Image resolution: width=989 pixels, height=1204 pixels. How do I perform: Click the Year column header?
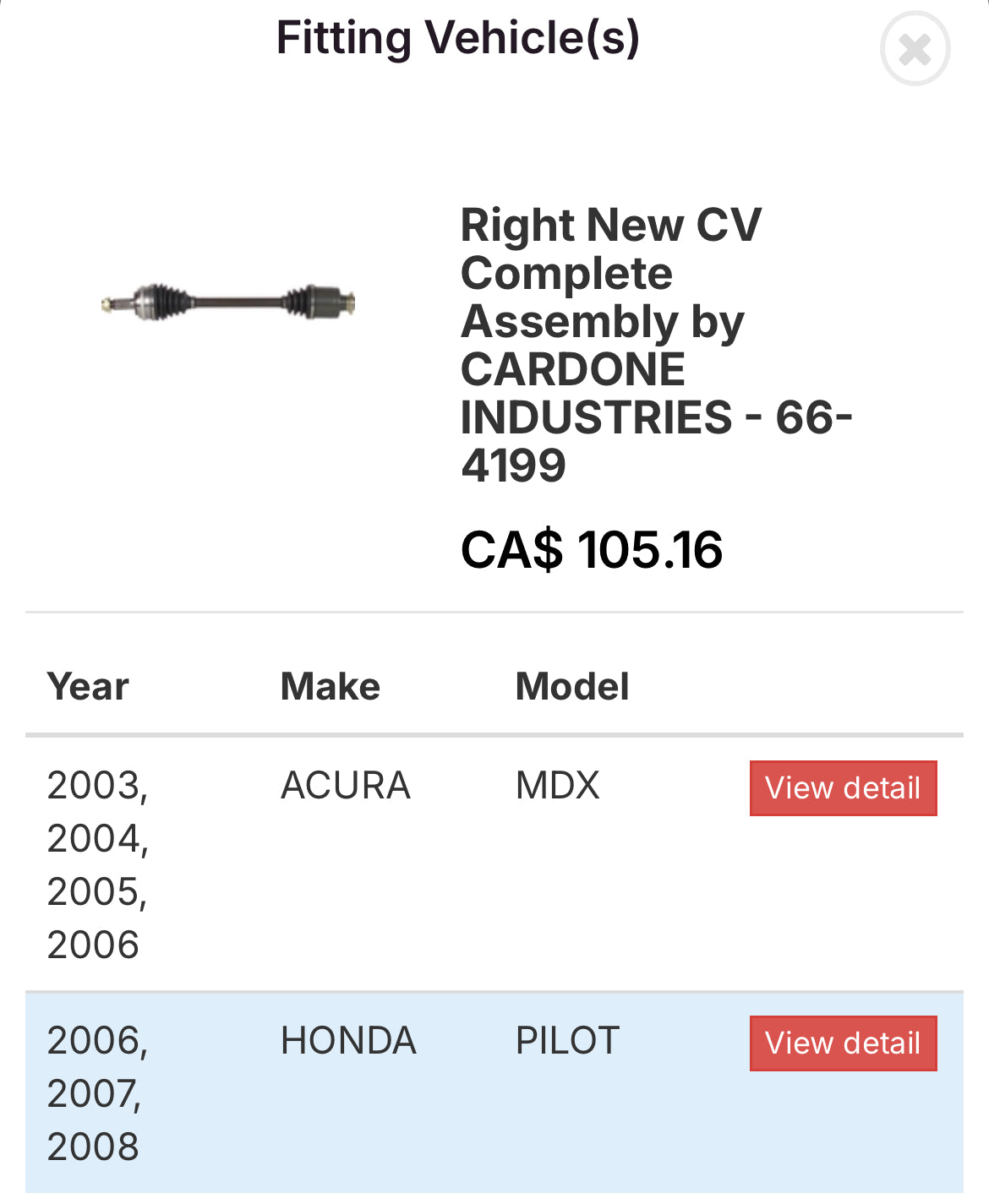(x=88, y=687)
